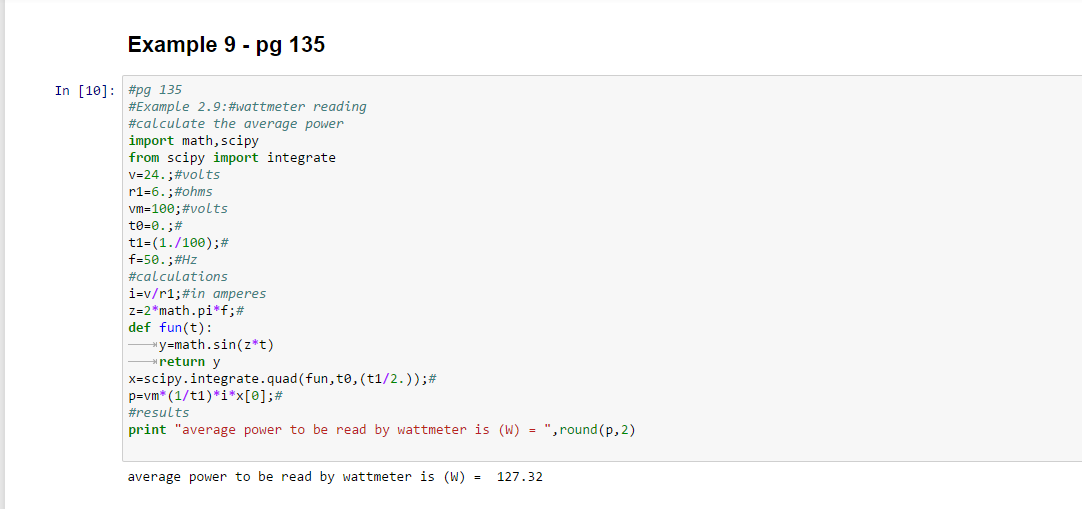Click the "z=2*math.pi*f;#" line
Image resolution: width=1082 pixels, height=509 pixels.
pyautogui.click(x=186, y=311)
